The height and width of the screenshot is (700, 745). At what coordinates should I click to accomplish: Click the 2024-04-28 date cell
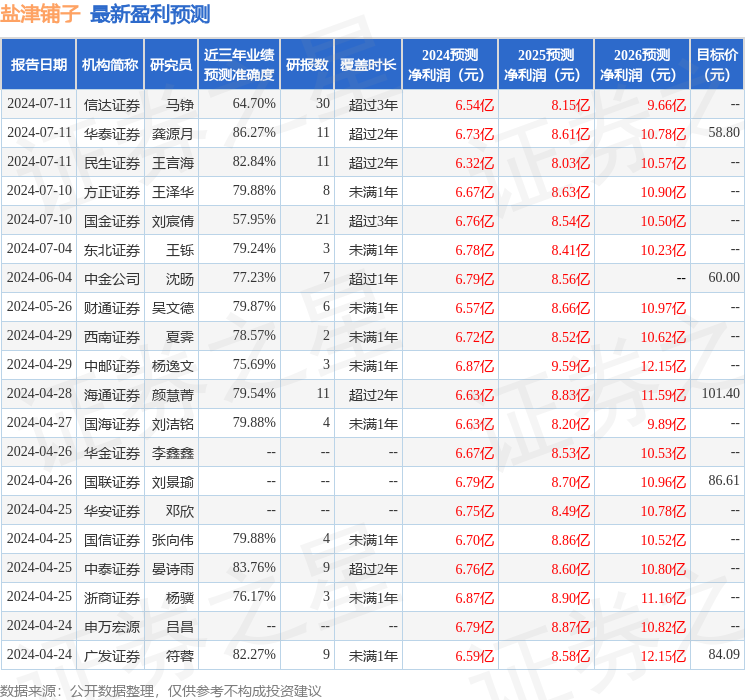pos(39,393)
